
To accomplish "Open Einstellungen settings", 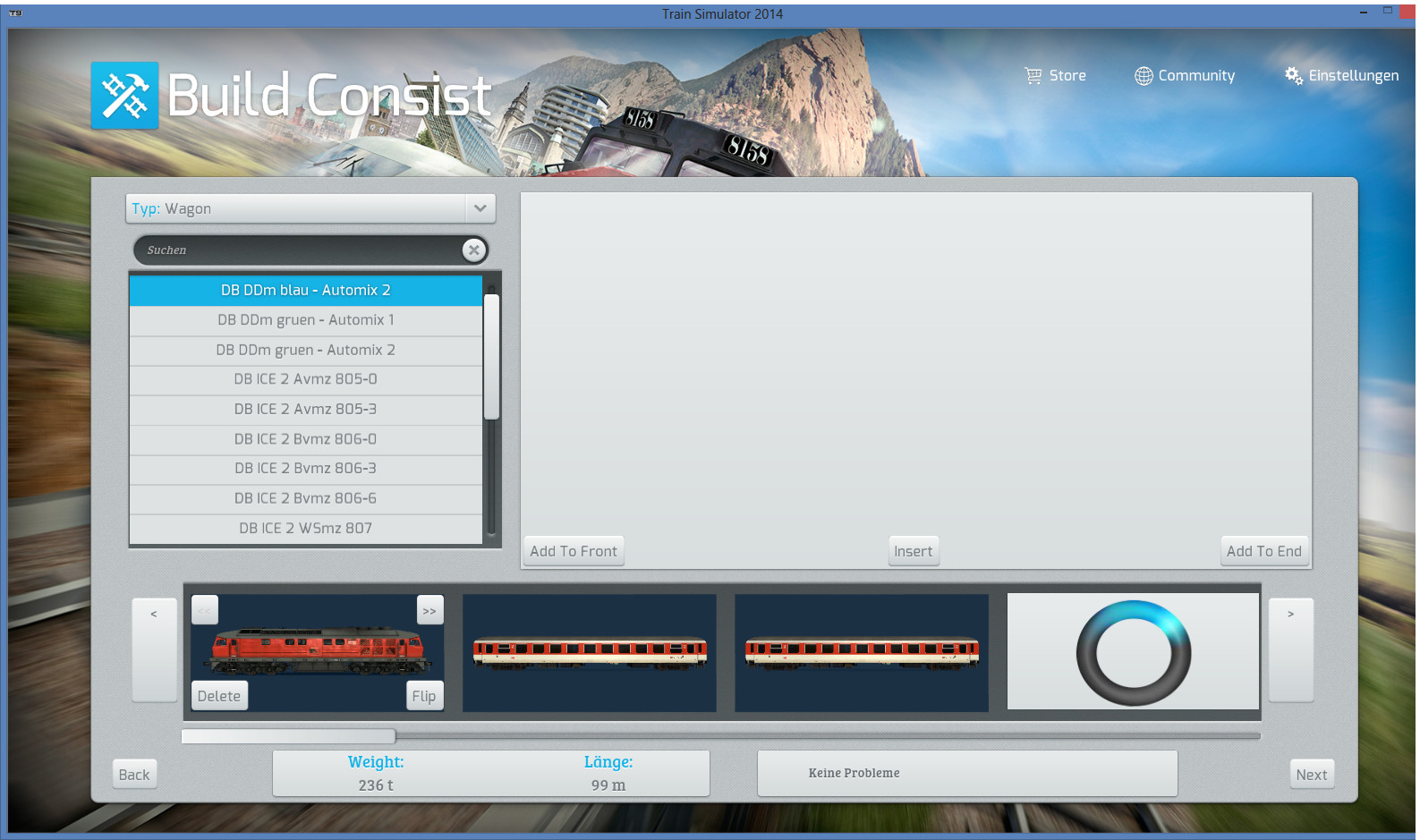I will click(x=1341, y=76).
